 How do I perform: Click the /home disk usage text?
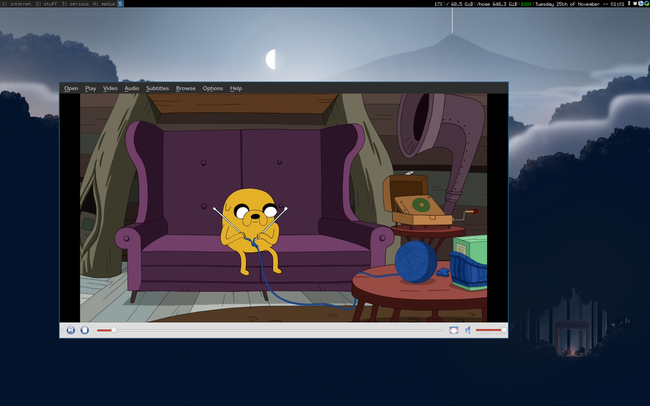coord(497,4)
